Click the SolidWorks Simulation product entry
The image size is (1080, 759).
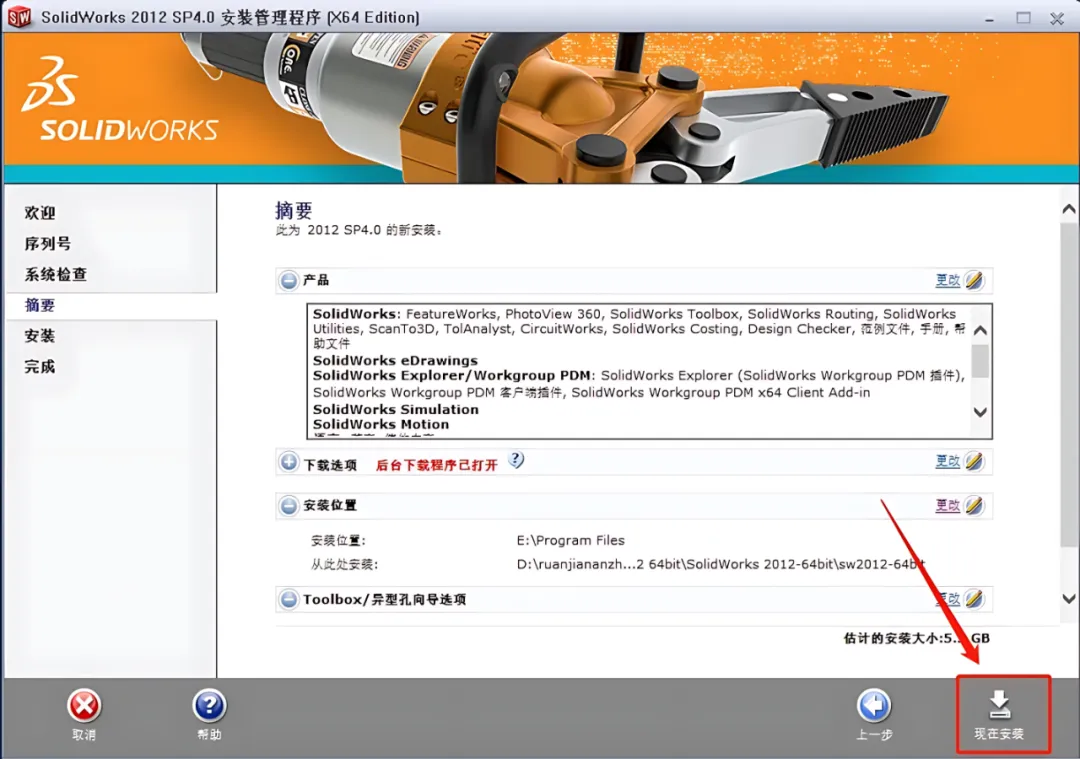click(x=396, y=409)
